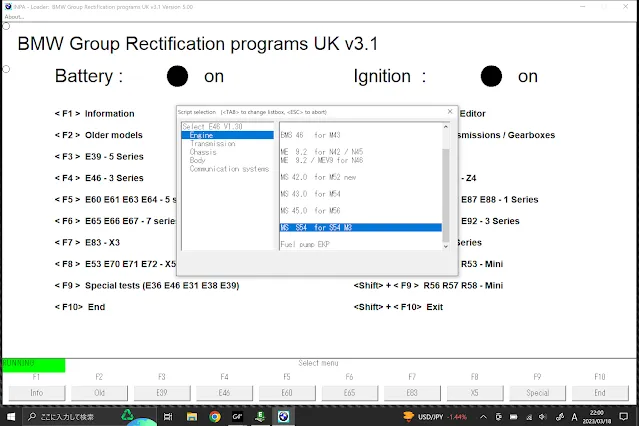
Task: Close the Script selection dialog
Action: pyautogui.click(x=450, y=111)
